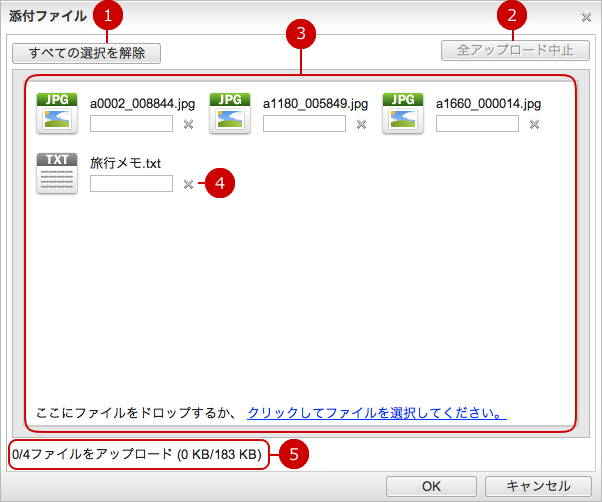Open the クリックしてファイルを選択してください link
Screen dimensions: 602x502
click(x=377, y=413)
